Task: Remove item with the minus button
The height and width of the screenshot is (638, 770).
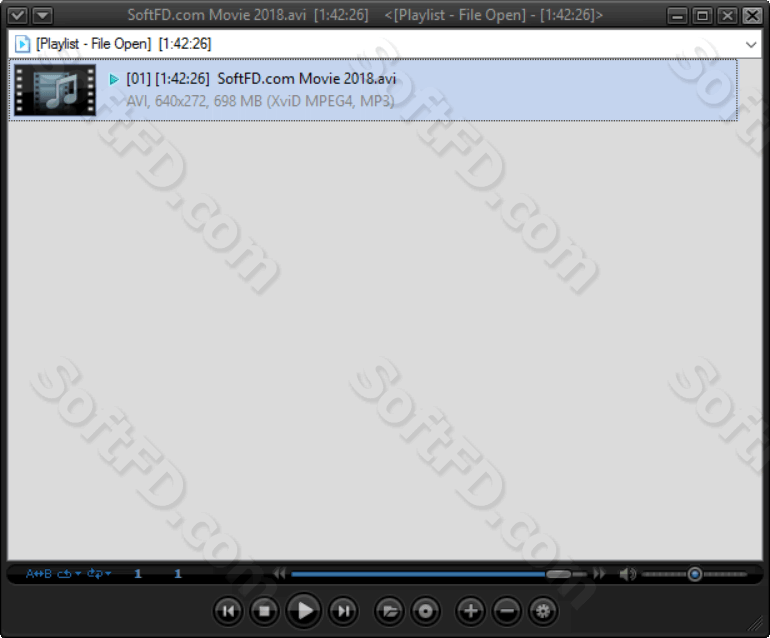Action: [x=507, y=611]
